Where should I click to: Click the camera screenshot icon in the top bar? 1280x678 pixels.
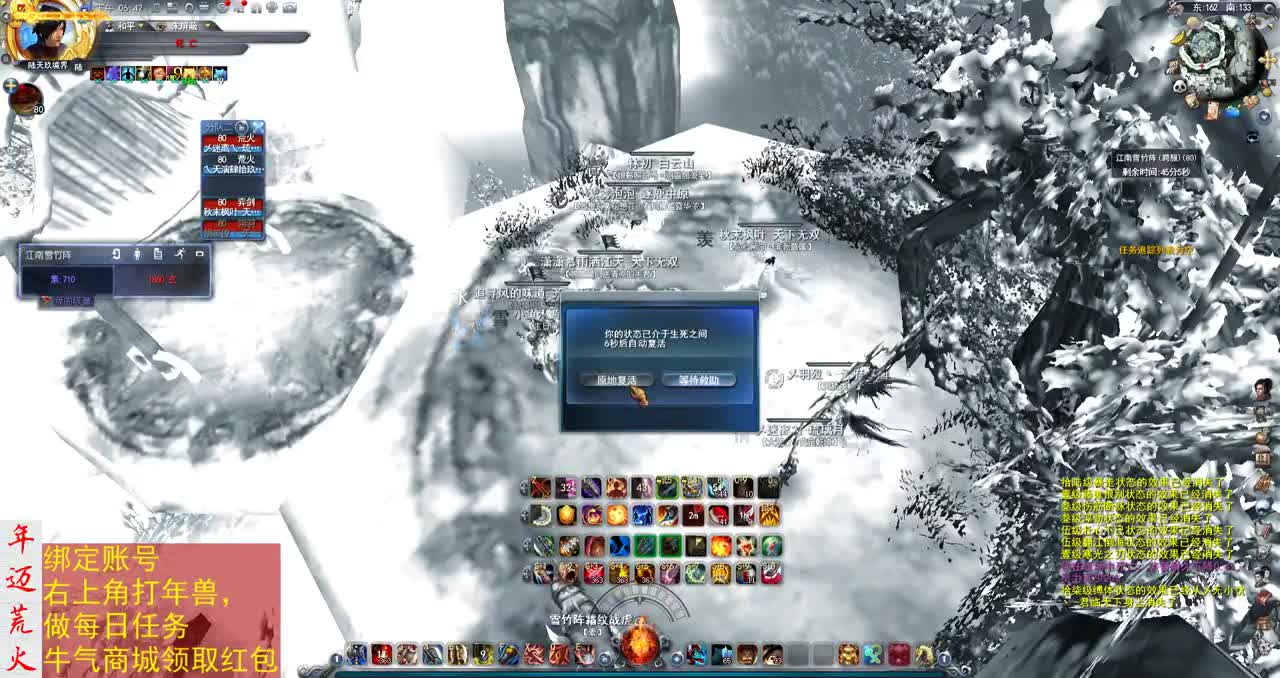click(x=290, y=7)
